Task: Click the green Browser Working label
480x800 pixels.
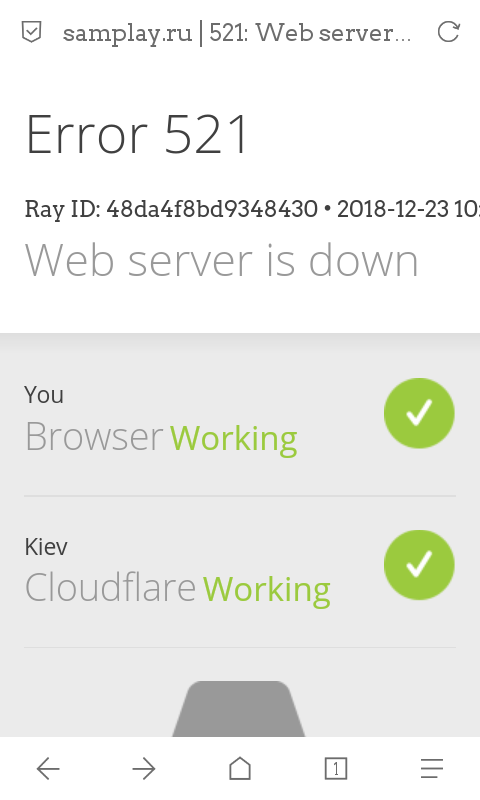Action: click(234, 438)
